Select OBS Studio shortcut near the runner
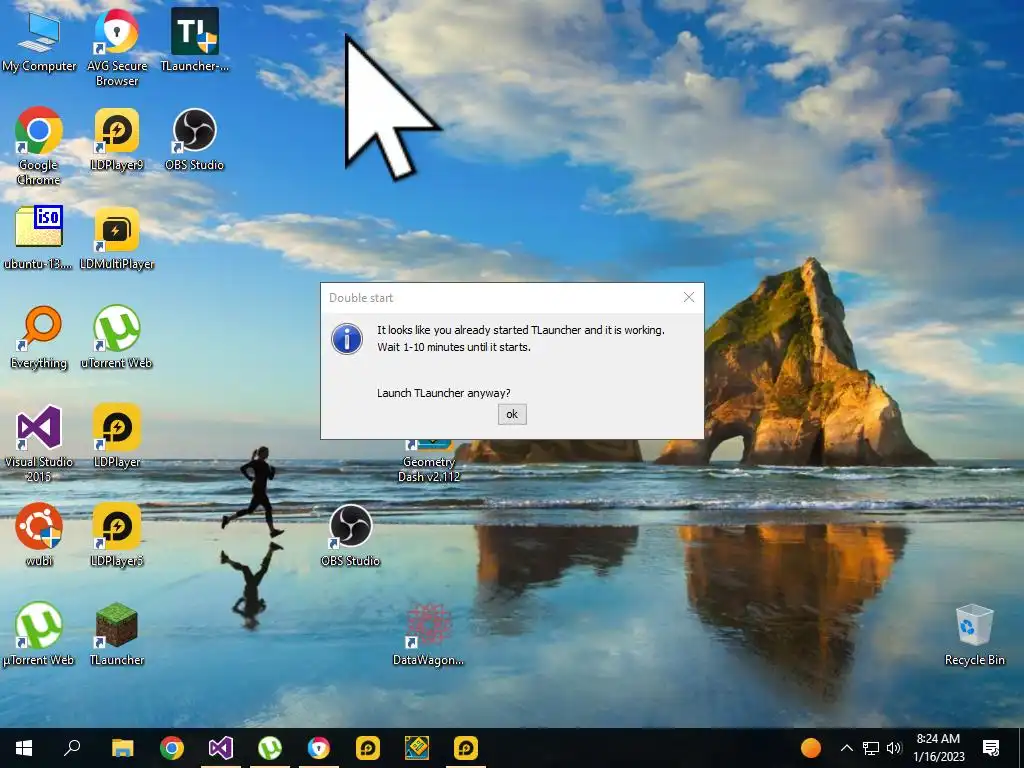Image resolution: width=1024 pixels, height=768 pixels. pyautogui.click(x=351, y=536)
